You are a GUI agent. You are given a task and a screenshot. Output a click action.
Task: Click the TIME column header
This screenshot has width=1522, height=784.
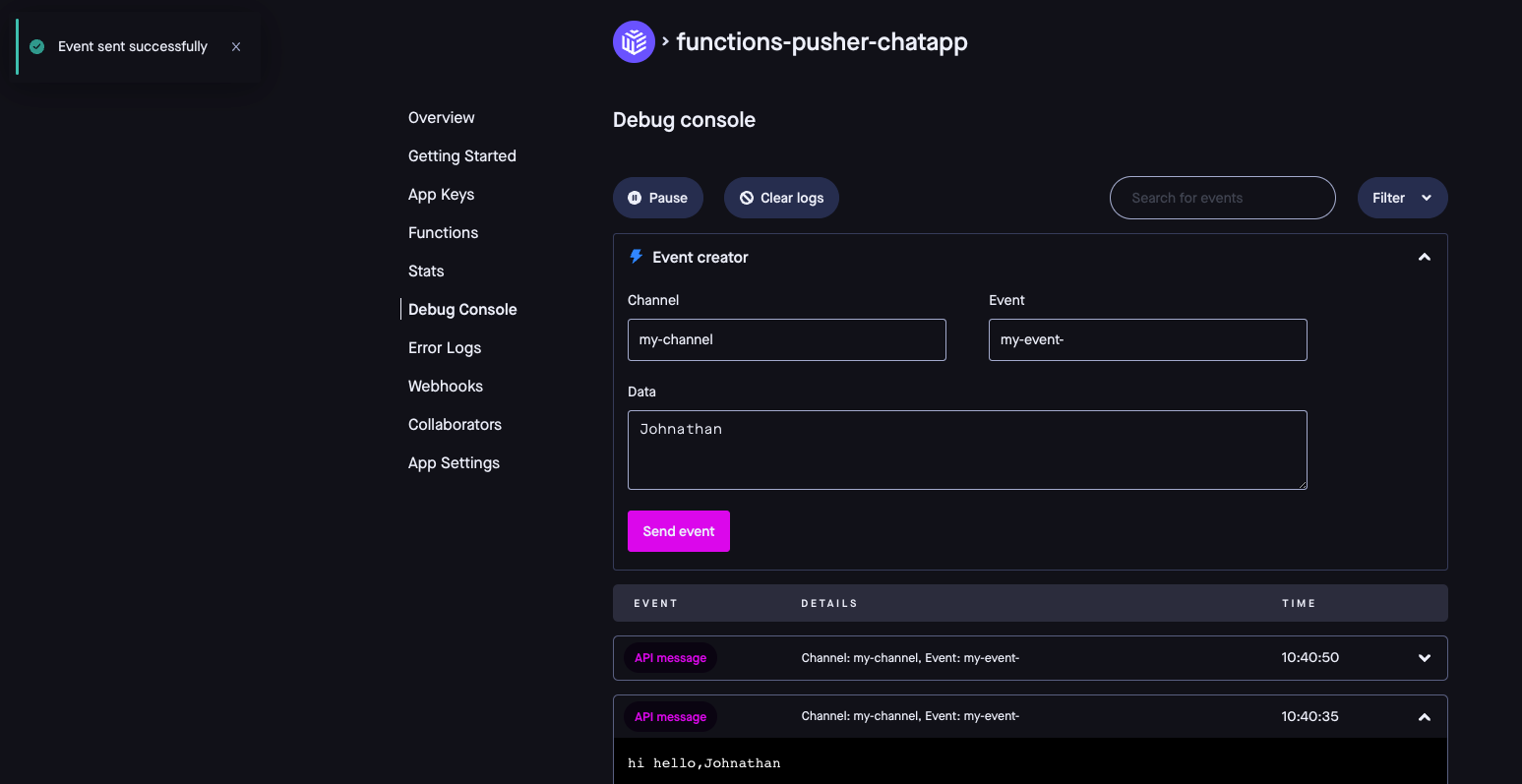1299,603
